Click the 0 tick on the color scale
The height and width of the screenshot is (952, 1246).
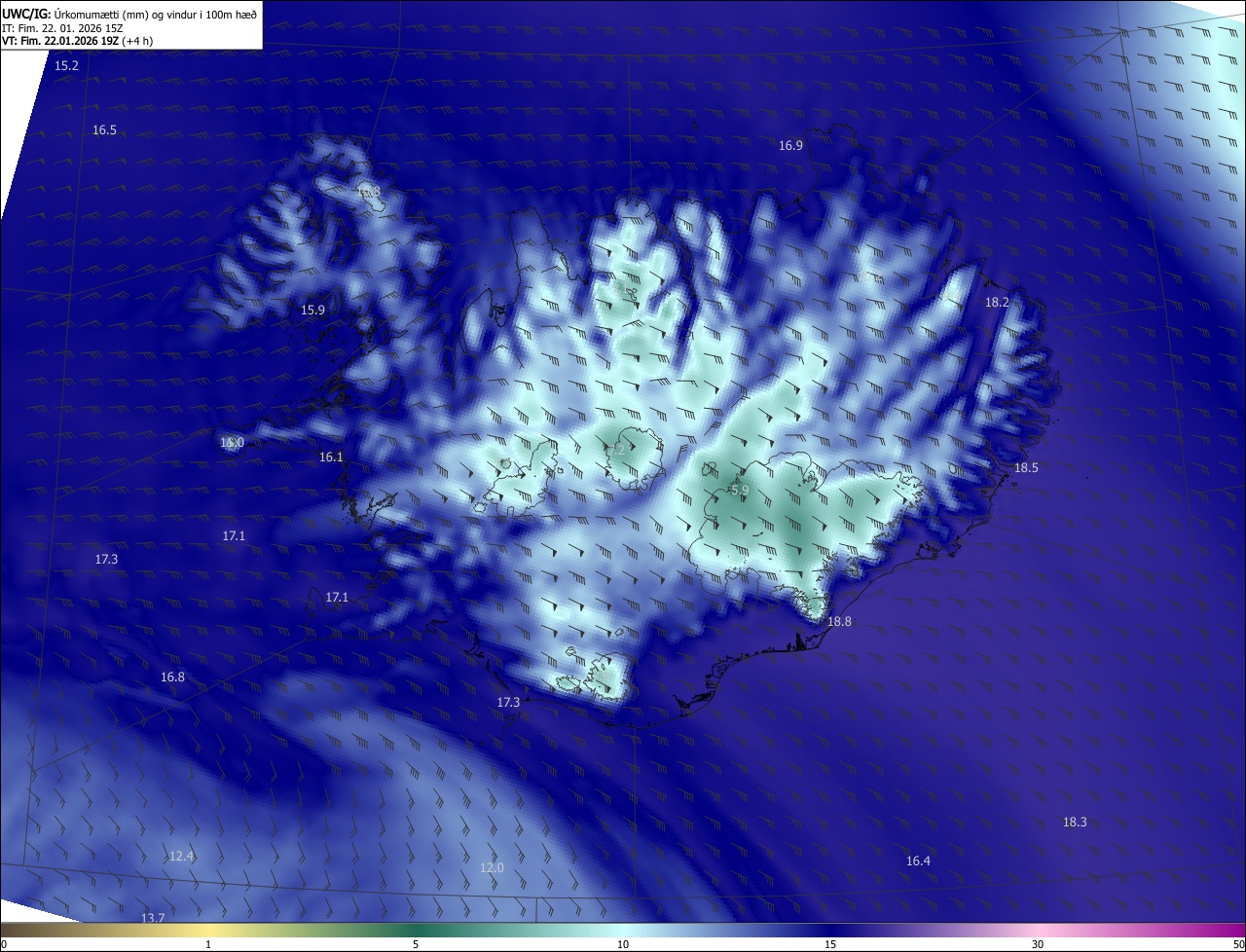(4, 944)
